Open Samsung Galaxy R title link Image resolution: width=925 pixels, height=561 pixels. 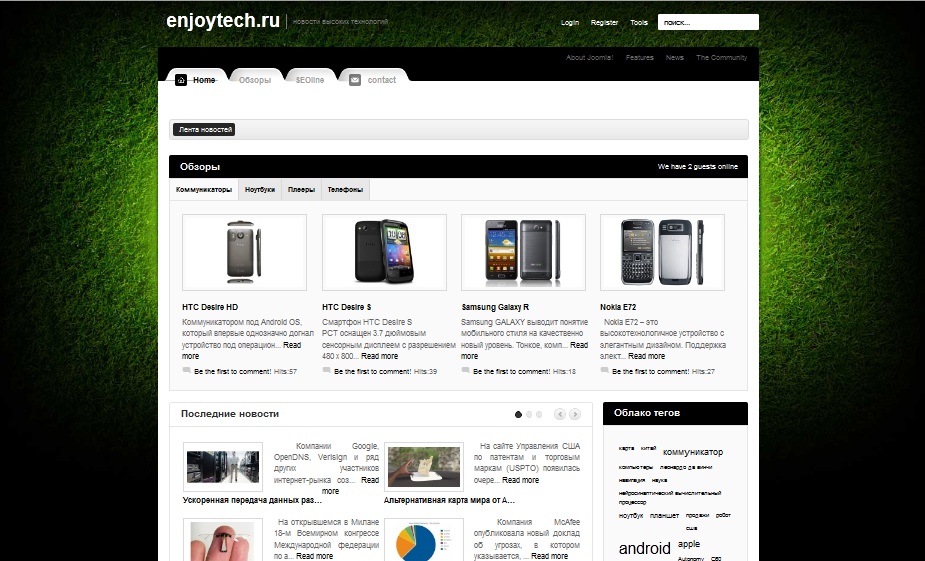(x=495, y=307)
